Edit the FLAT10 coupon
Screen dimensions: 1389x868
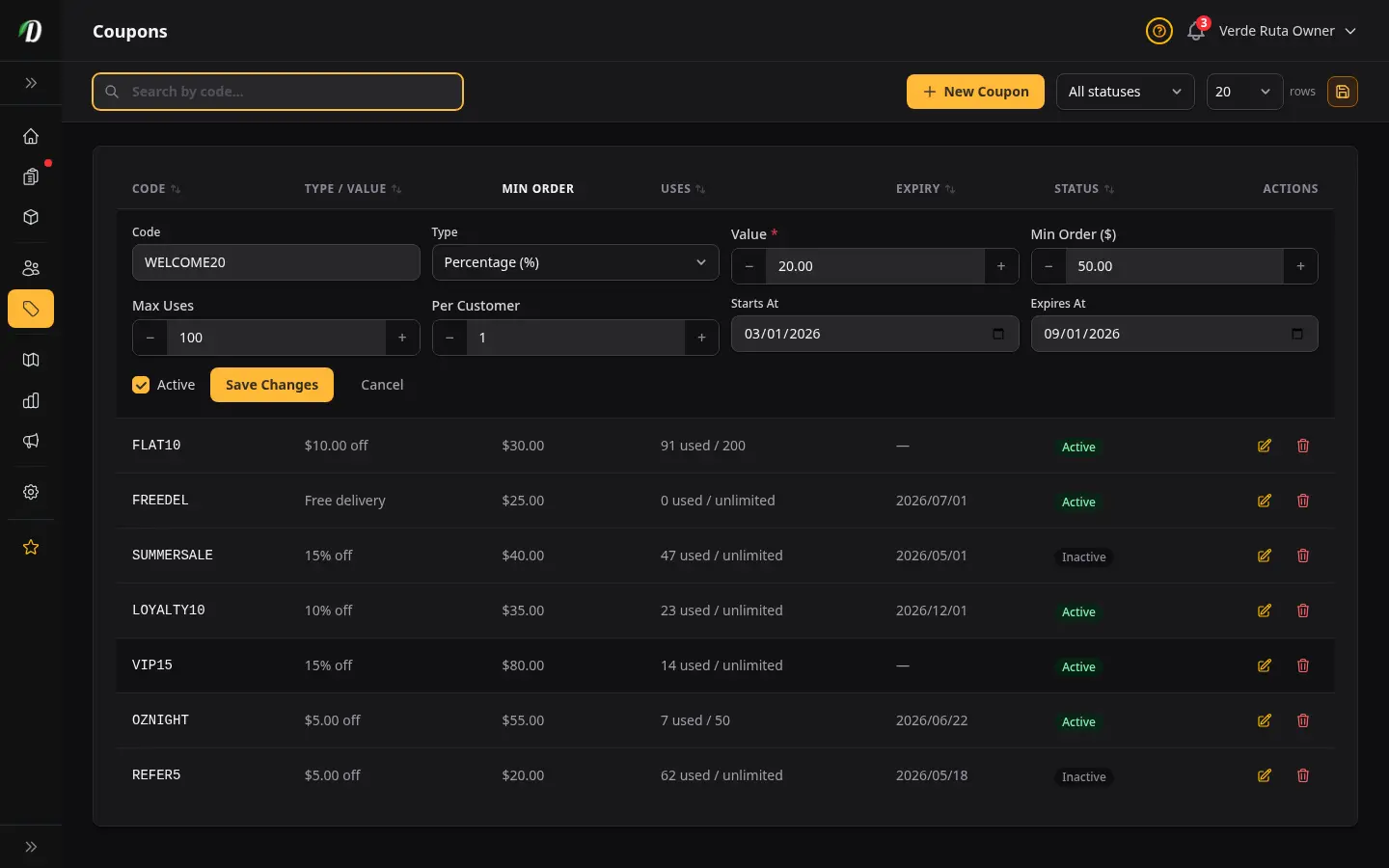click(1265, 446)
